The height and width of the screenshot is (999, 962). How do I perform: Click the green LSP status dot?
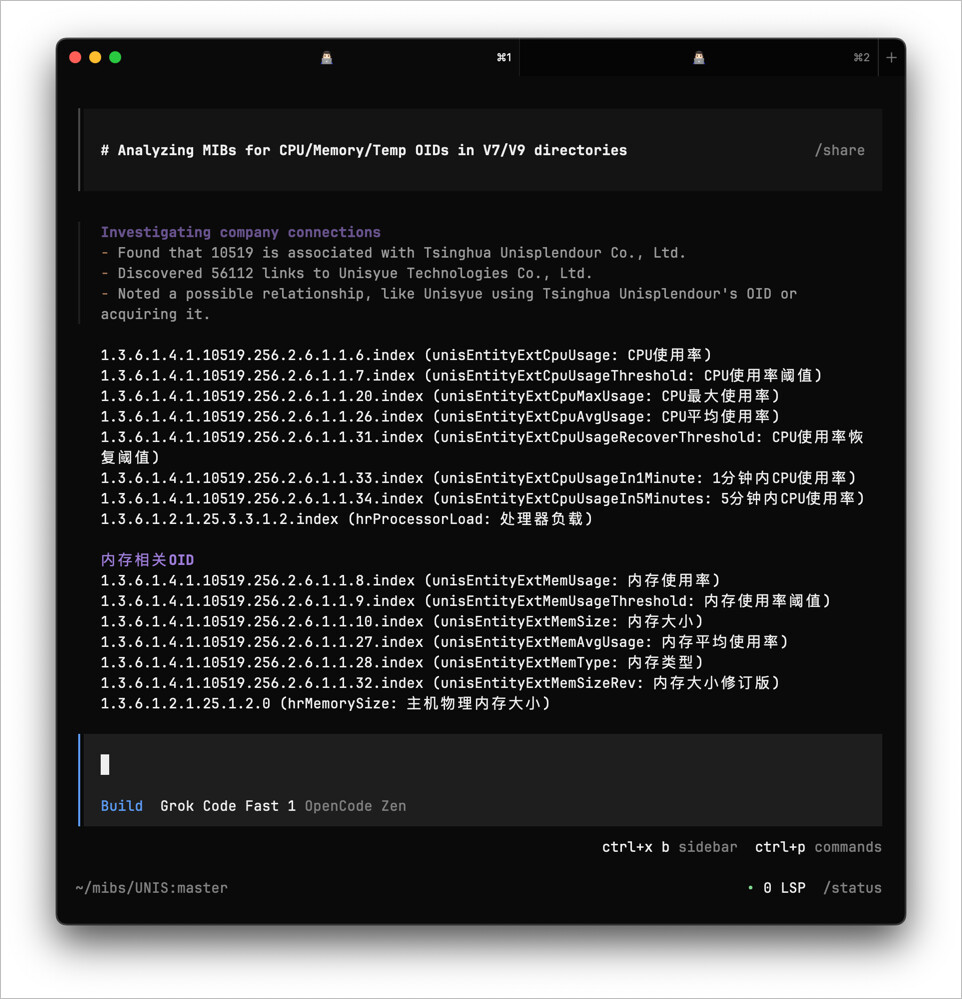click(x=750, y=887)
